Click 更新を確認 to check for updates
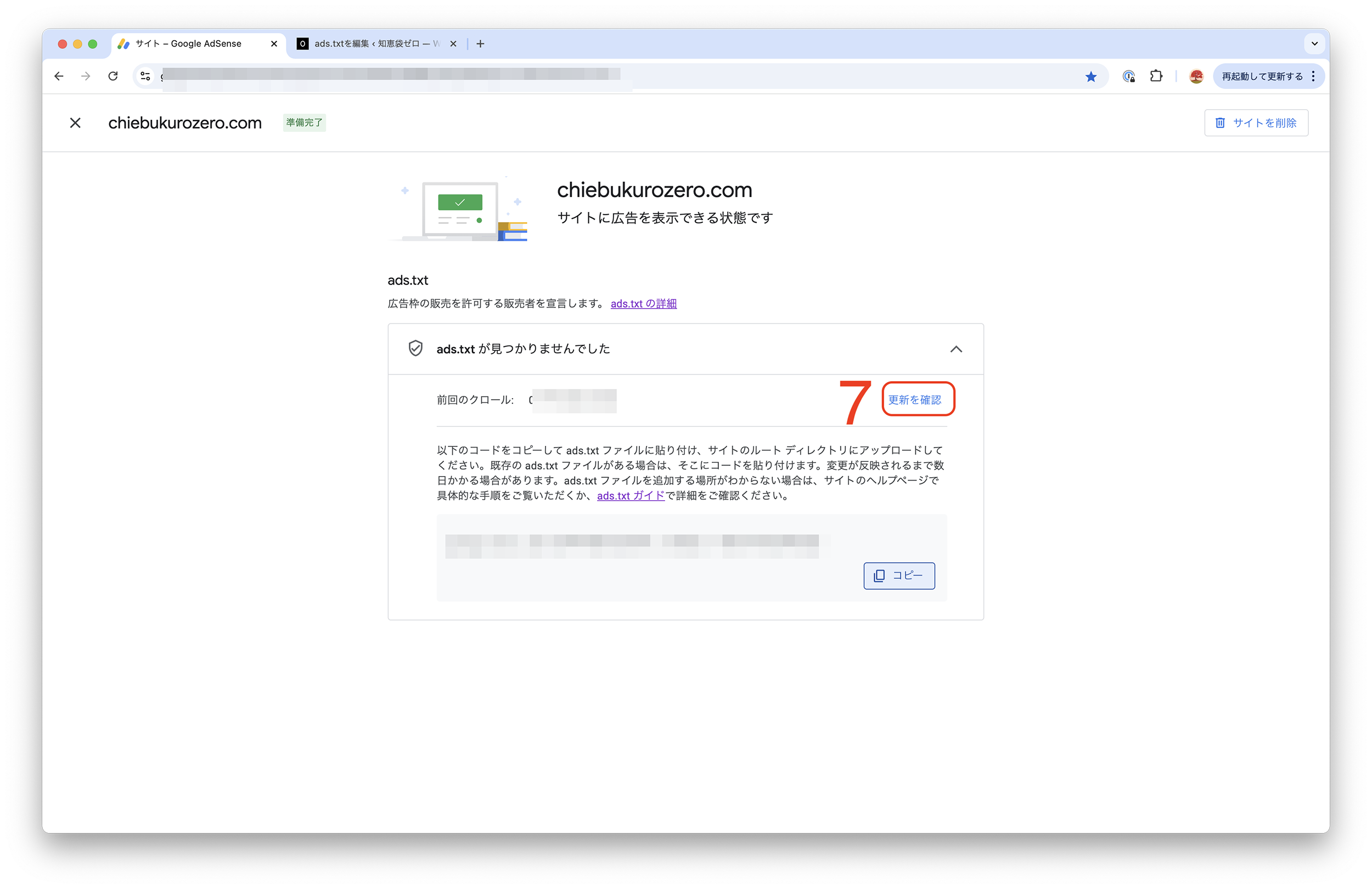1372x889 pixels. tap(914, 400)
